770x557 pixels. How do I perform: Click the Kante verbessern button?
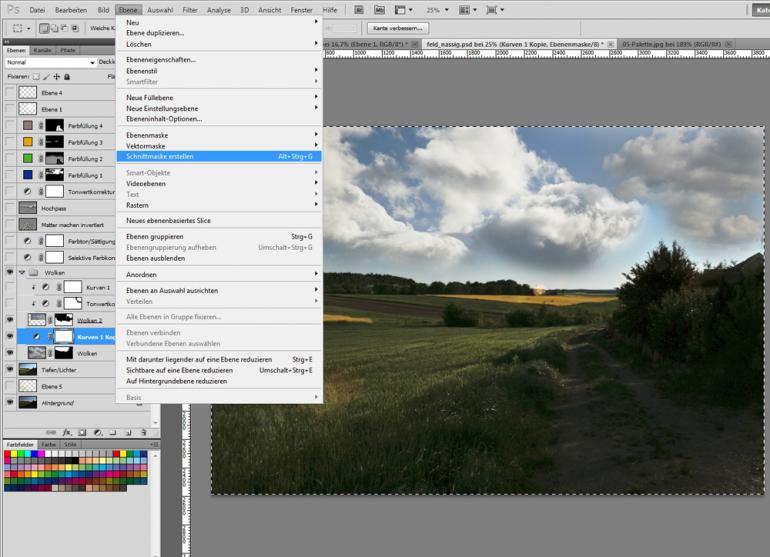(398, 28)
